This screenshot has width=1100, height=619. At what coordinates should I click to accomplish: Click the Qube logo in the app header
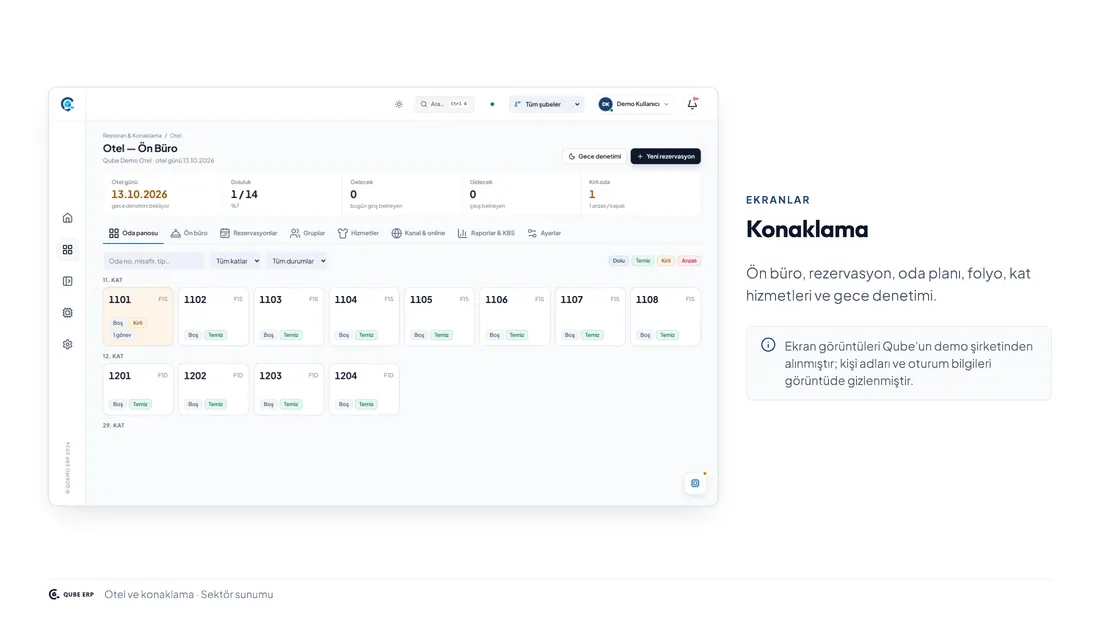coord(67,105)
